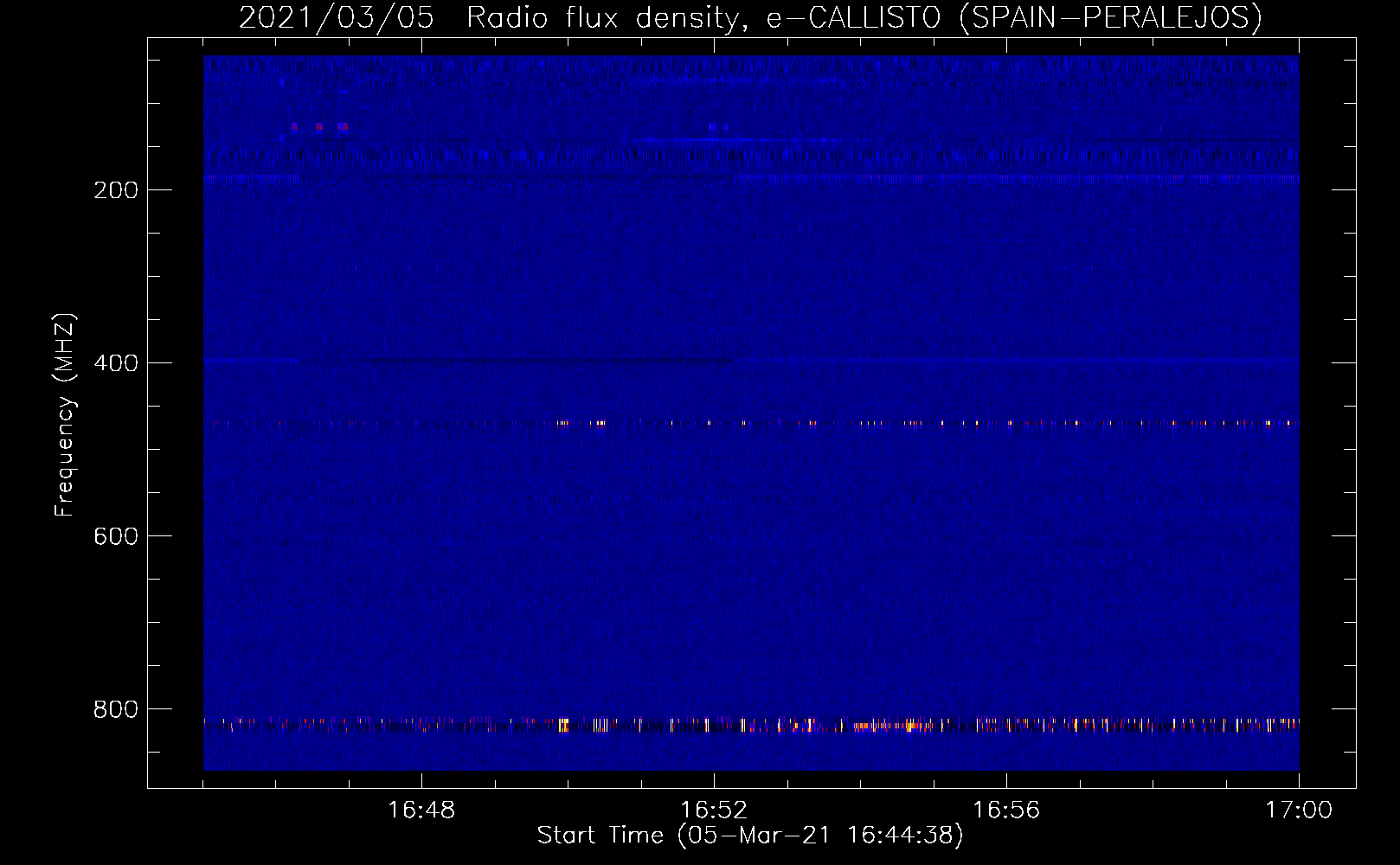
Task: Click the "400" frequency tick label
Action: point(115,363)
